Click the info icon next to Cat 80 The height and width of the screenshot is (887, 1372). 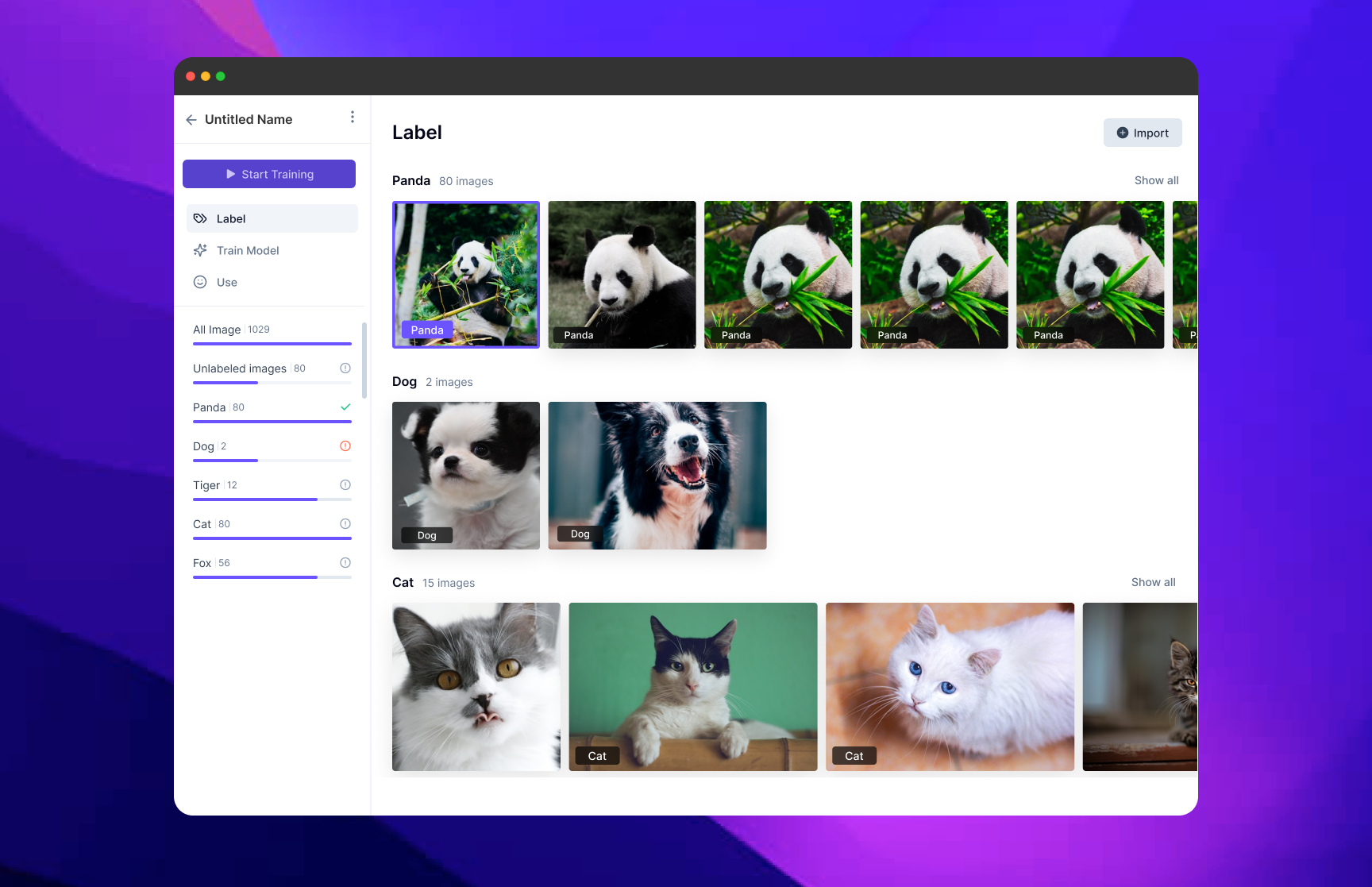345,524
